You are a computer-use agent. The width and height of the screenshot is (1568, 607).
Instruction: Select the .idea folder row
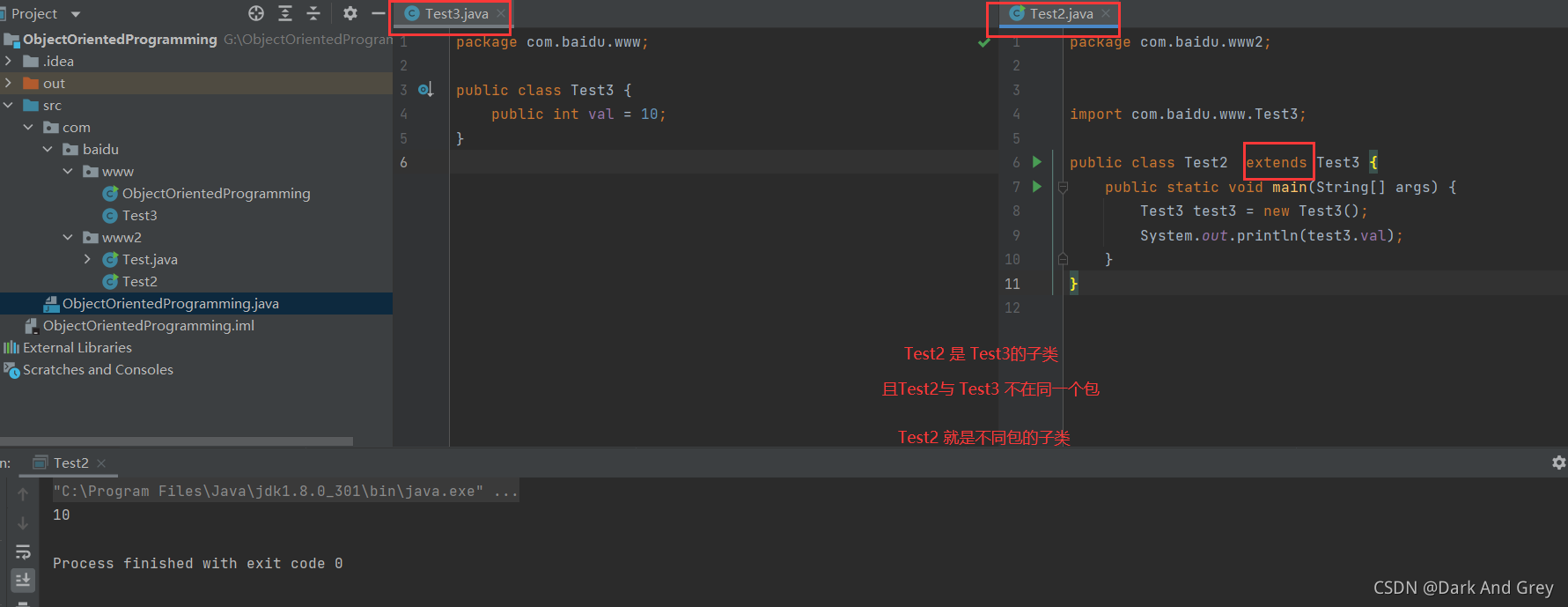196,61
